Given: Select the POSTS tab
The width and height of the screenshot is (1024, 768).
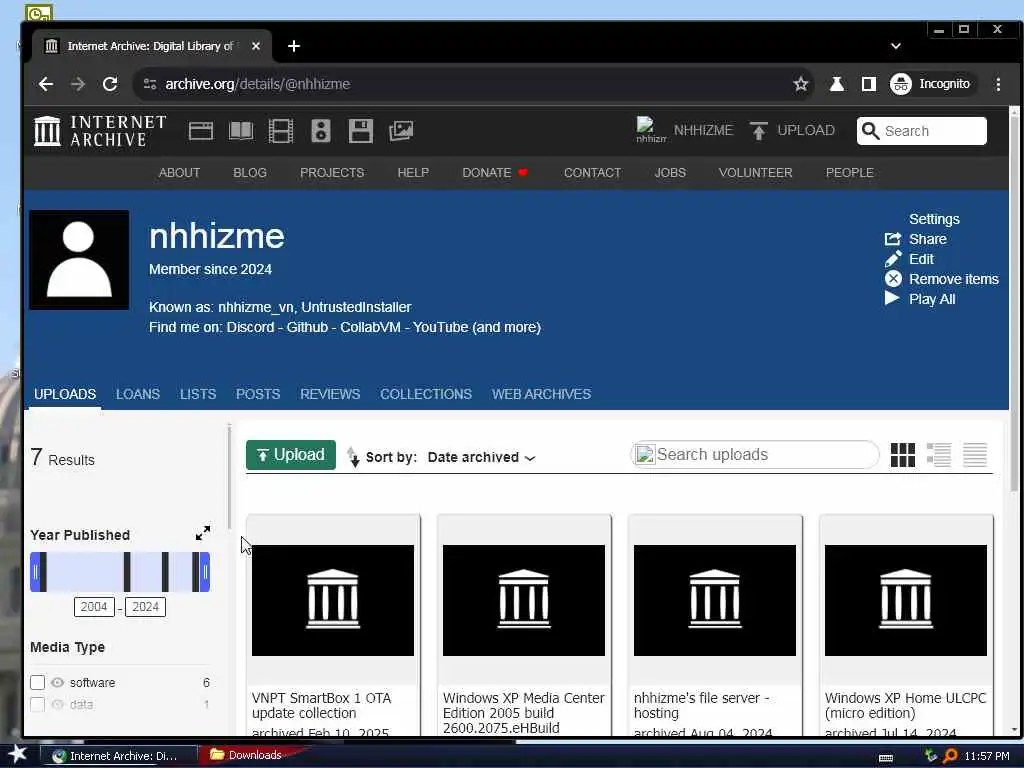Looking at the screenshot, I should [258, 394].
